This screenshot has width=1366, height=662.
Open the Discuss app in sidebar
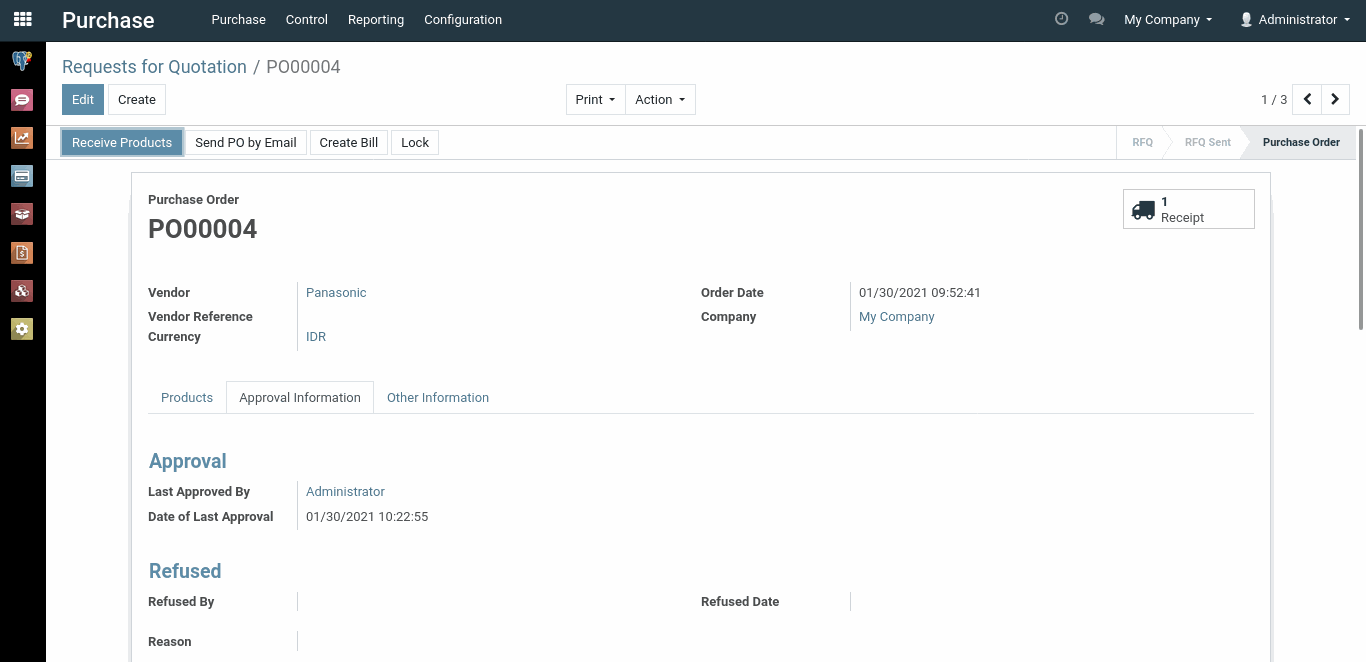tap(22, 100)
